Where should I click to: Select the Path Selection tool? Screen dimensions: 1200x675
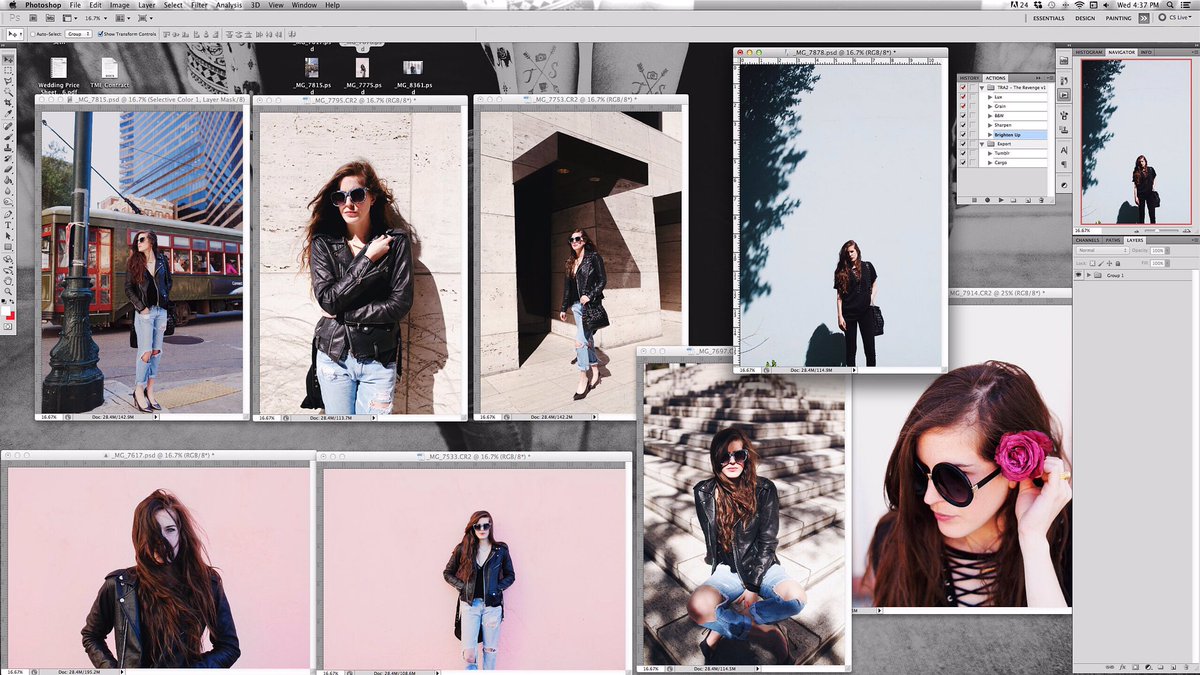click(8, 236)
